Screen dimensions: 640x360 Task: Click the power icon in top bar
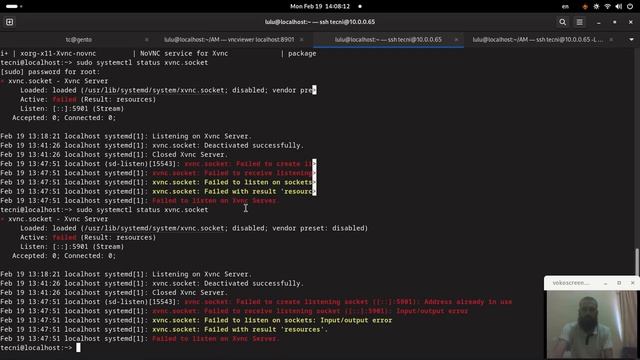(x=630, y=7)
